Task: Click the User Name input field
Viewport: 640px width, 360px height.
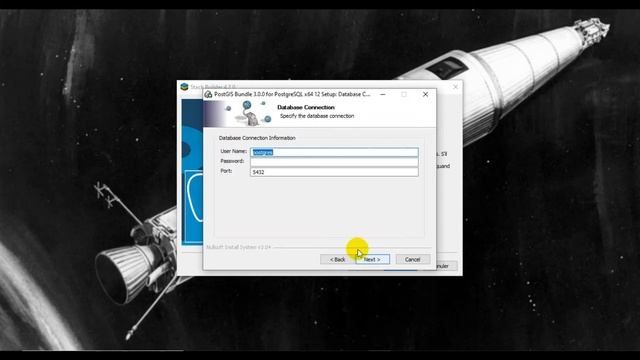Action: (334, 152)
